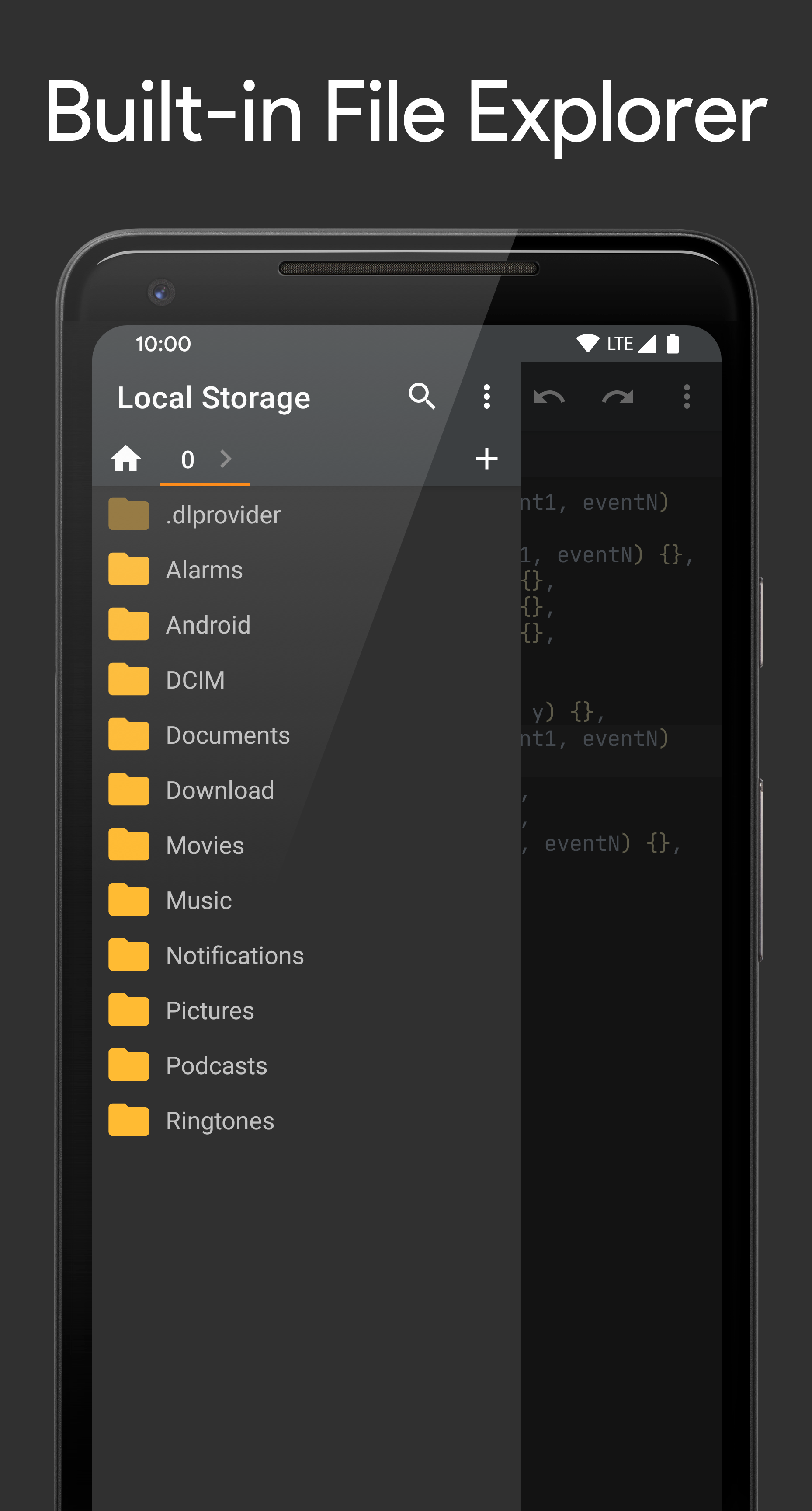Viewport: 812px width, 1511px height.
Task: Open the .dlprovider hidden folder
Action: (223, 515)
